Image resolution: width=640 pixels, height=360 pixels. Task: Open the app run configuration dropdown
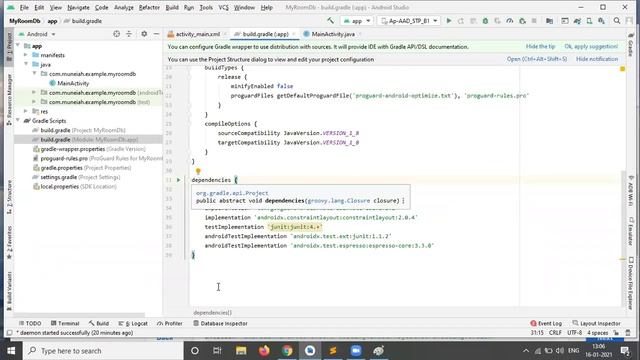coord(357,21)
